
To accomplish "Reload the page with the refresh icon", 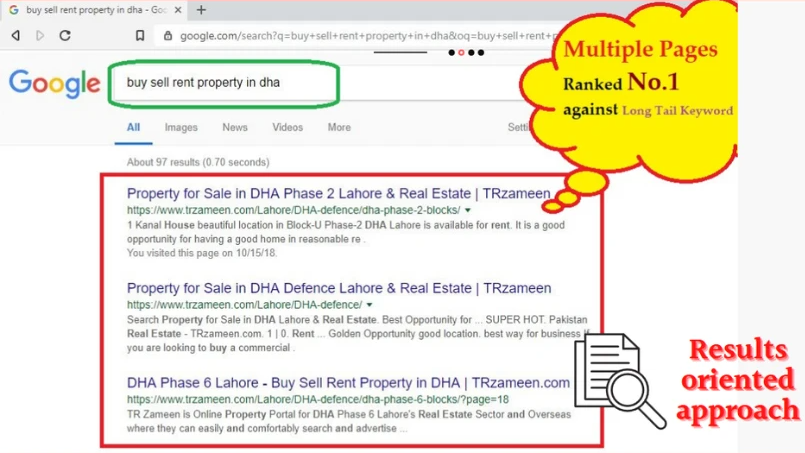I will click(65, 35).
